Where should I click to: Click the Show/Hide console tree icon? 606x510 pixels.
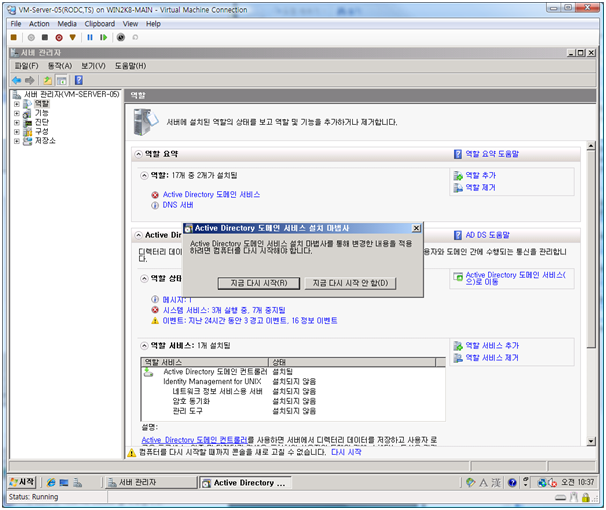click(61, 80)
